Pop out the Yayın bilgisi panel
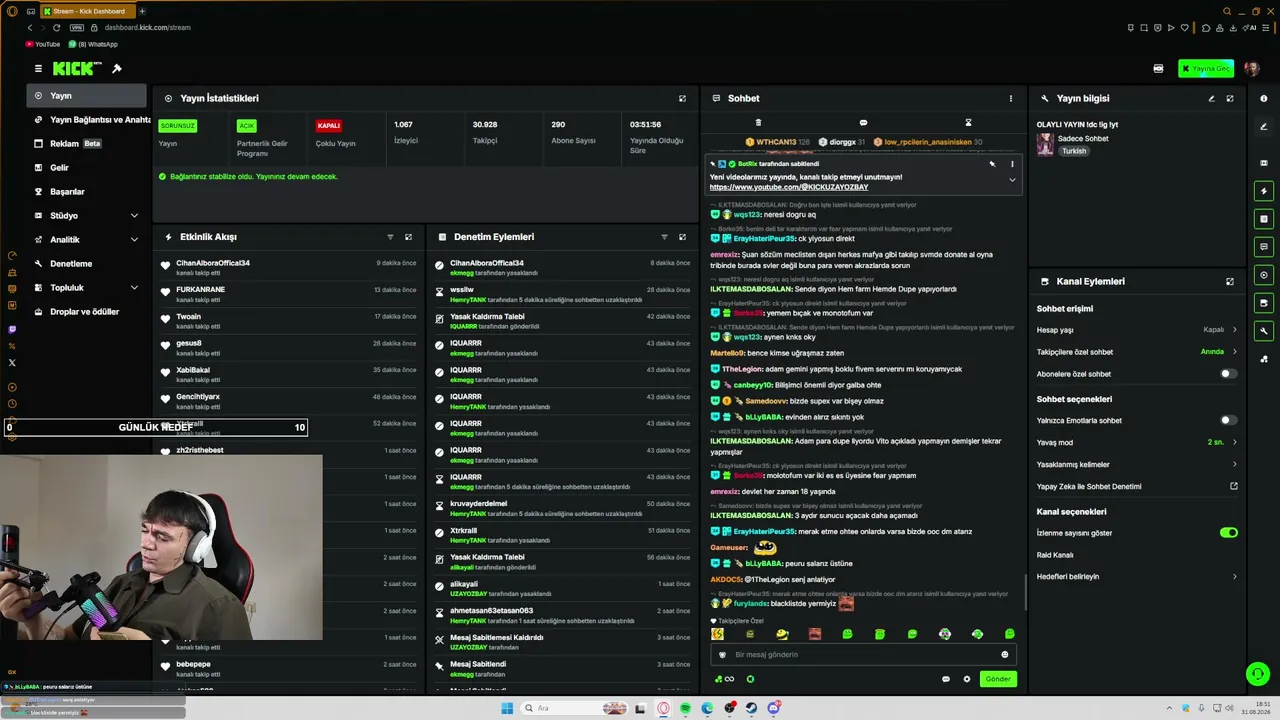Screen dimensions: 1280x720 click(x=1230, y=99)
